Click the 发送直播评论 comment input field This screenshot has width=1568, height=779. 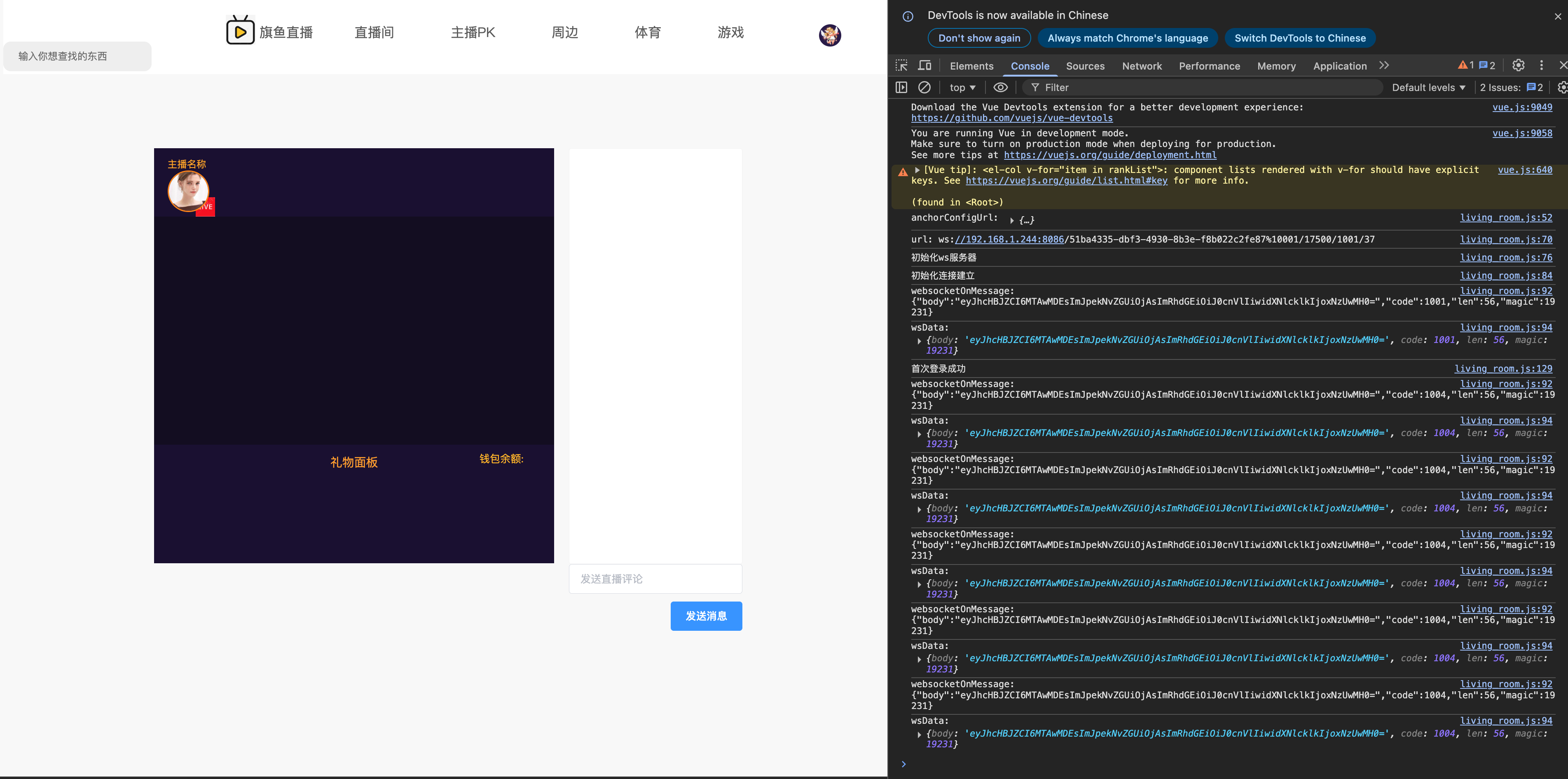[655, 578]
